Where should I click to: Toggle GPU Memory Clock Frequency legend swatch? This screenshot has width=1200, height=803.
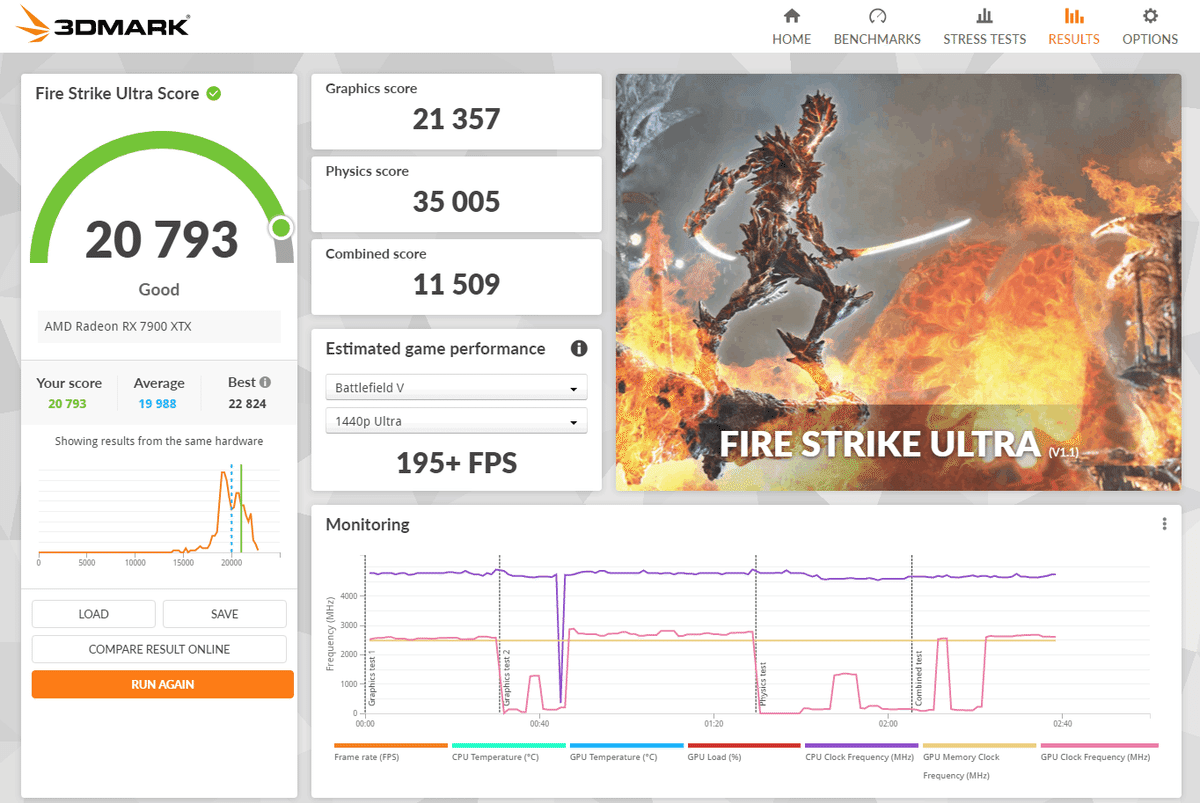[x=980, y=745]
